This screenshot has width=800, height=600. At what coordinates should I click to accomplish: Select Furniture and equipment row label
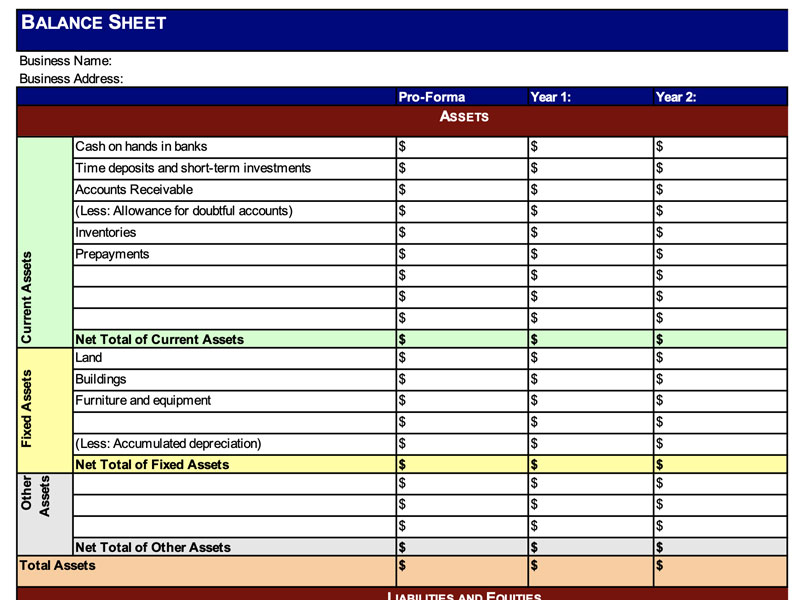[143, 401]
